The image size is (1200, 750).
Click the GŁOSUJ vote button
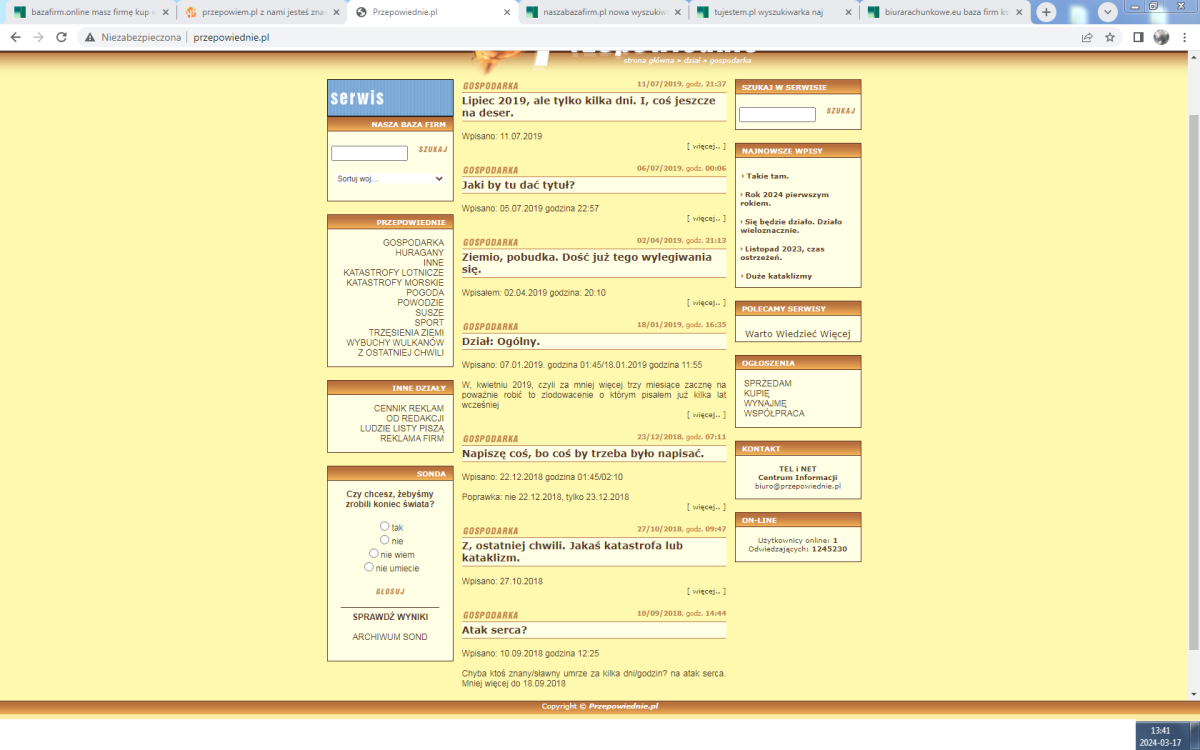click(x=390, y=591)
